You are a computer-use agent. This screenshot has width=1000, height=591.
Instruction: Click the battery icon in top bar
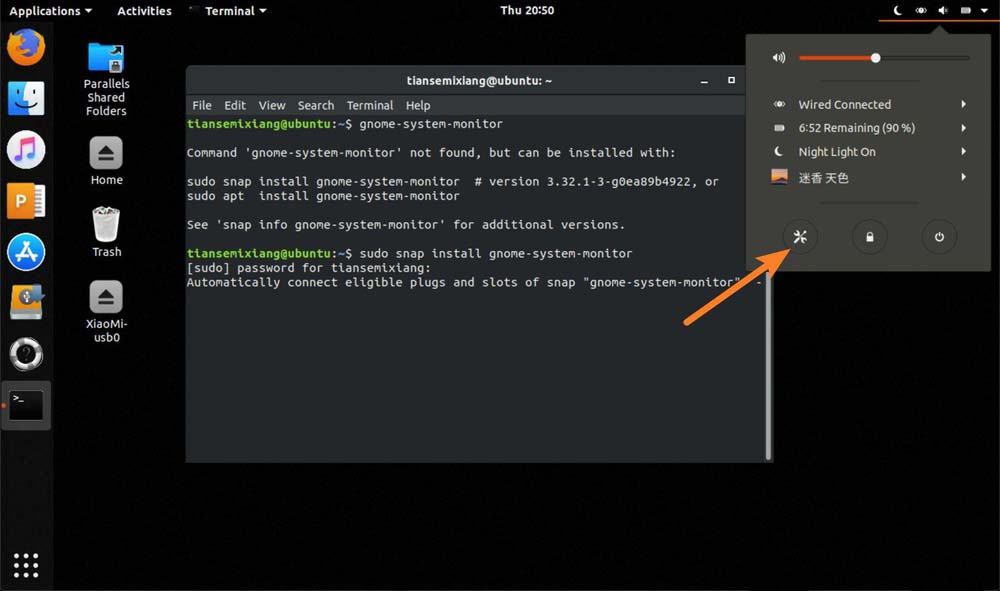[966, 10]
